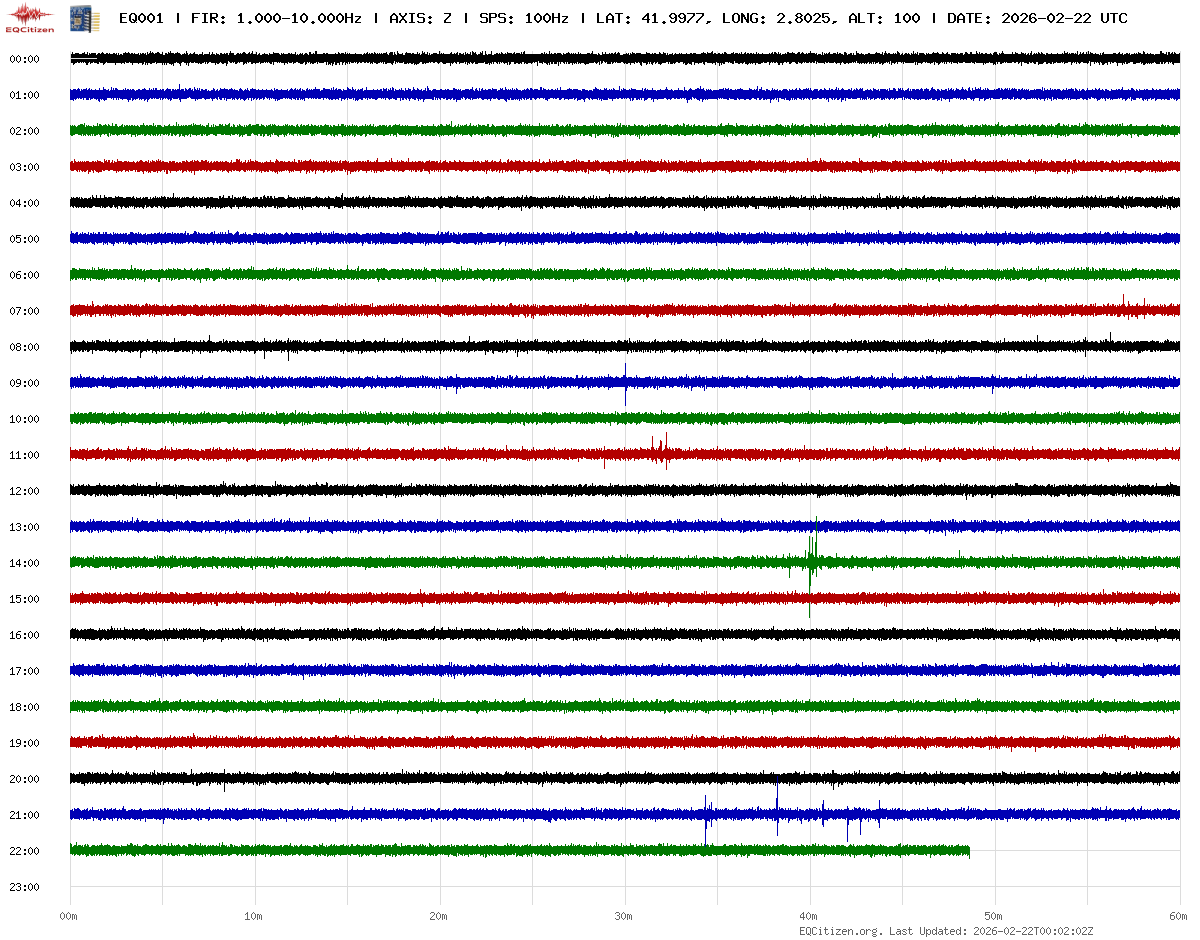Click the red burst on the 11:00 trace

(x=660, y=452)
